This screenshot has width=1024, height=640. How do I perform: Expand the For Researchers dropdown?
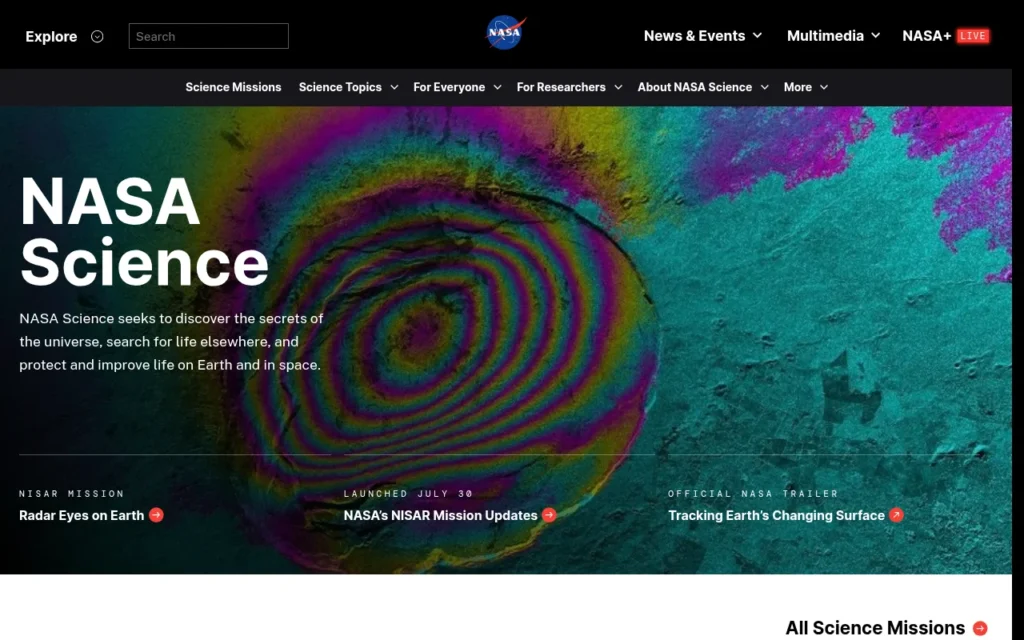569,87
